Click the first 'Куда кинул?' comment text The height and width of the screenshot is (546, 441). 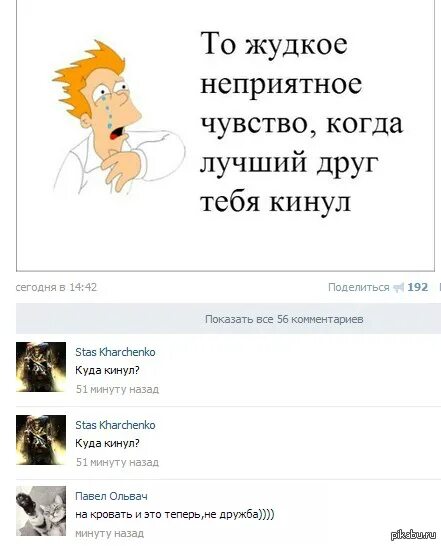(107, 370)
